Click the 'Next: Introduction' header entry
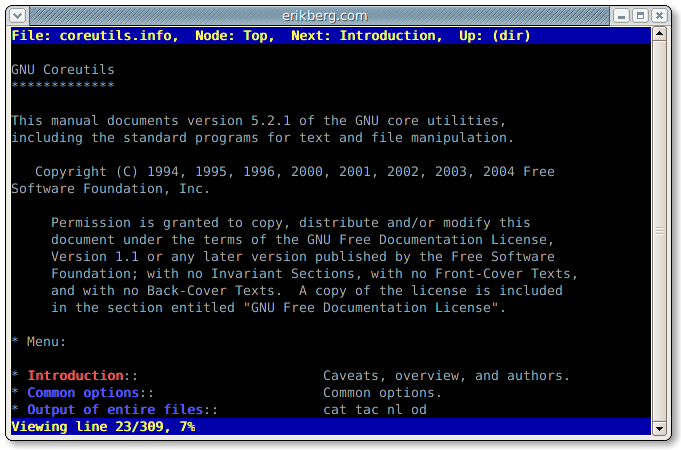The height and width of the screenshot is (450, 681). click(367, 36)
